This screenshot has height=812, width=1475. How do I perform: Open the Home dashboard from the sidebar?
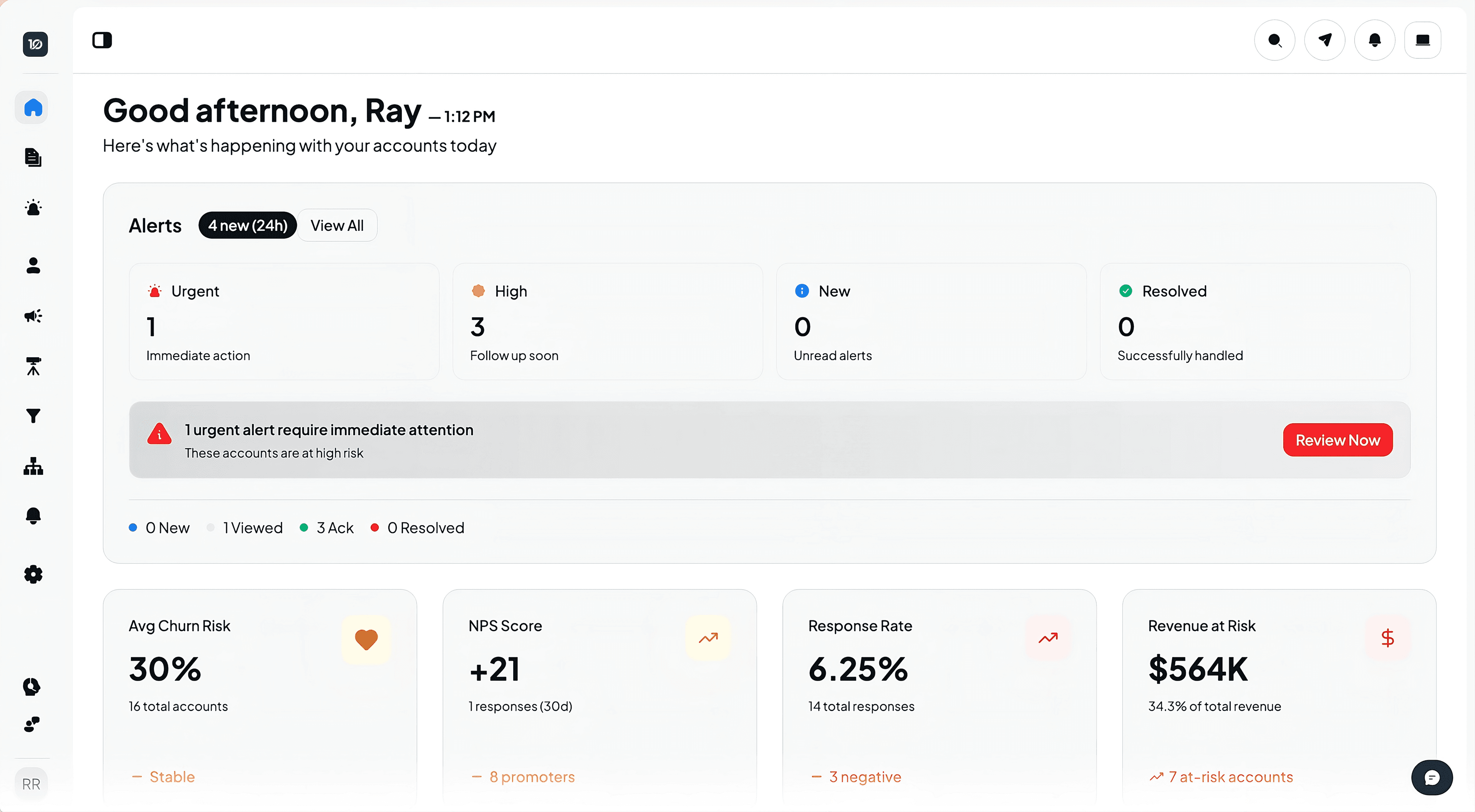[x=32, y=108]
